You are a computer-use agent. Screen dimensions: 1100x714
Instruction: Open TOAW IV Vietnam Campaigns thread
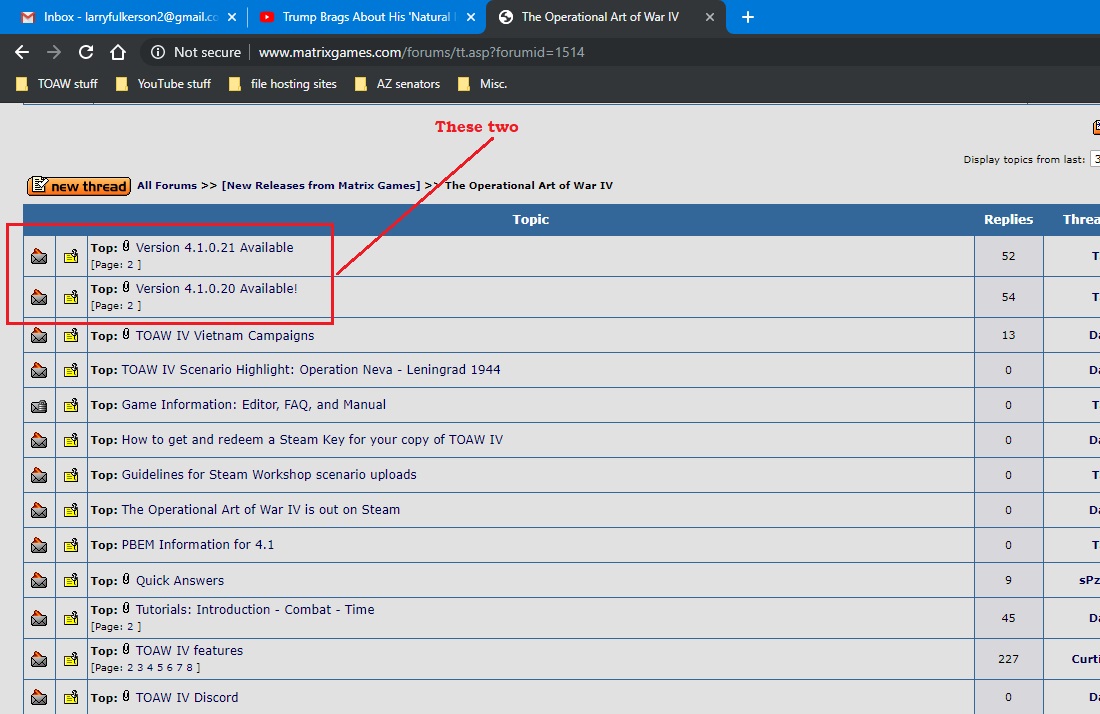pos(224,335)
